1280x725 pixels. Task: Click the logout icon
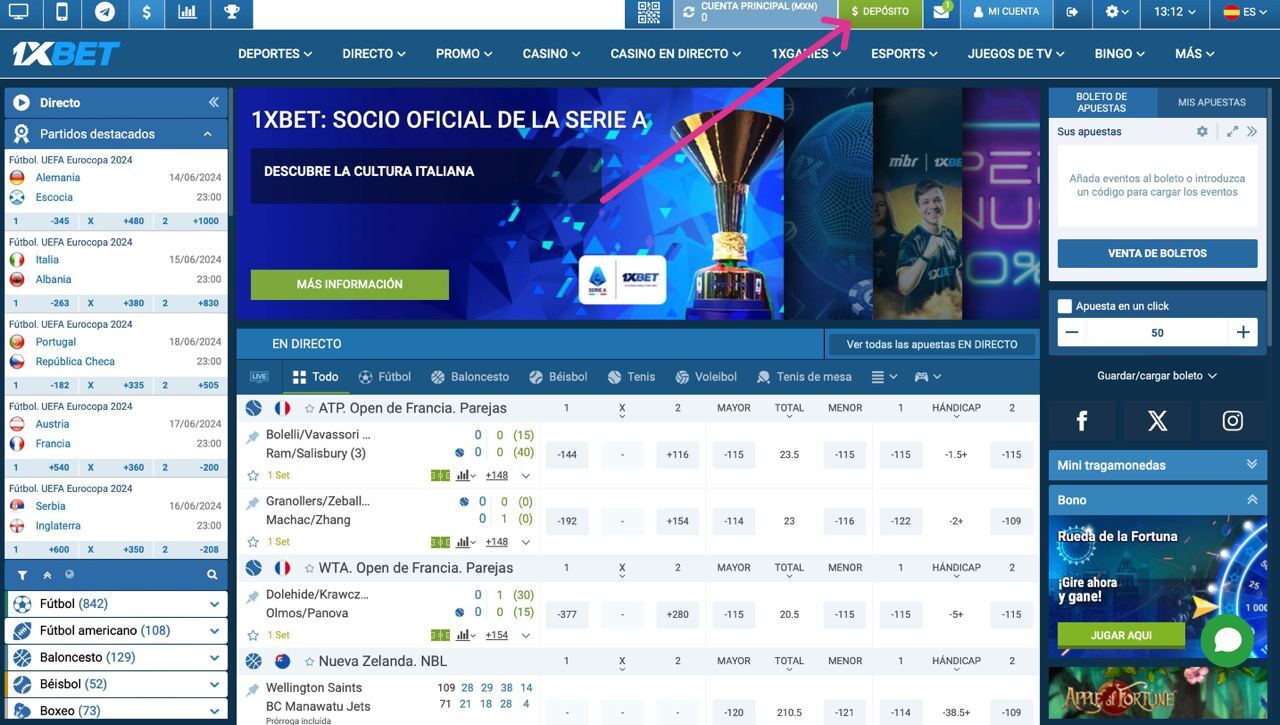(1072, 13)
